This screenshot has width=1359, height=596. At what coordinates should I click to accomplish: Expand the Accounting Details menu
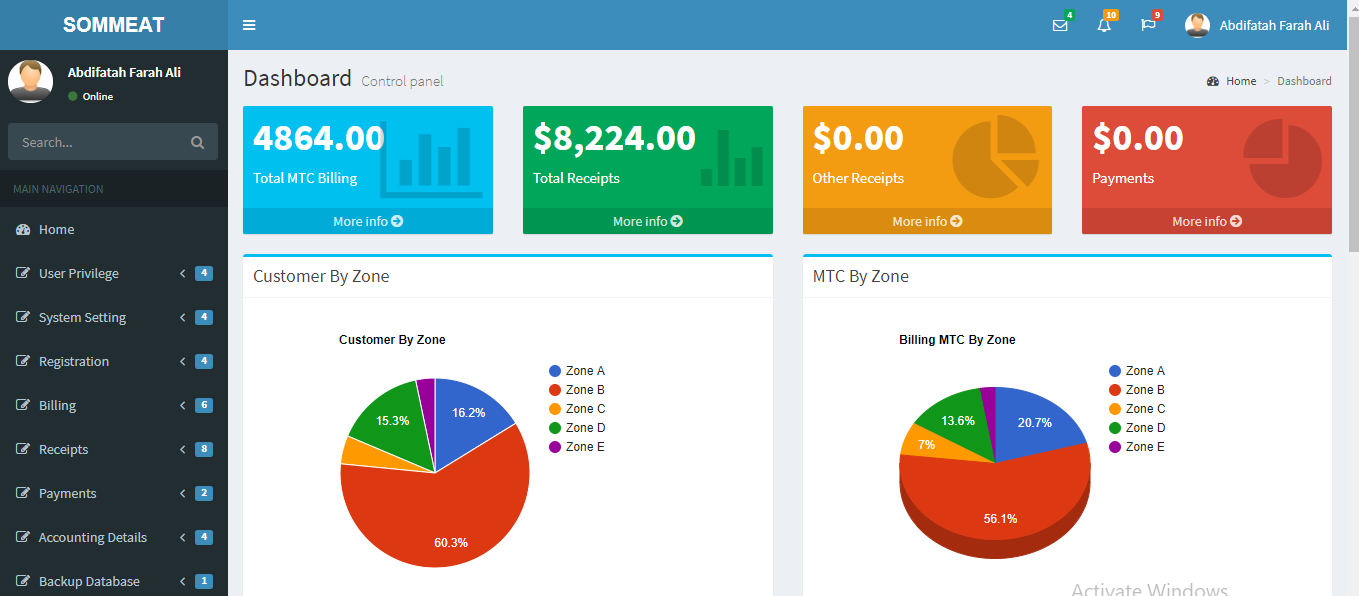pyautogui.click(x=92, y=538)
